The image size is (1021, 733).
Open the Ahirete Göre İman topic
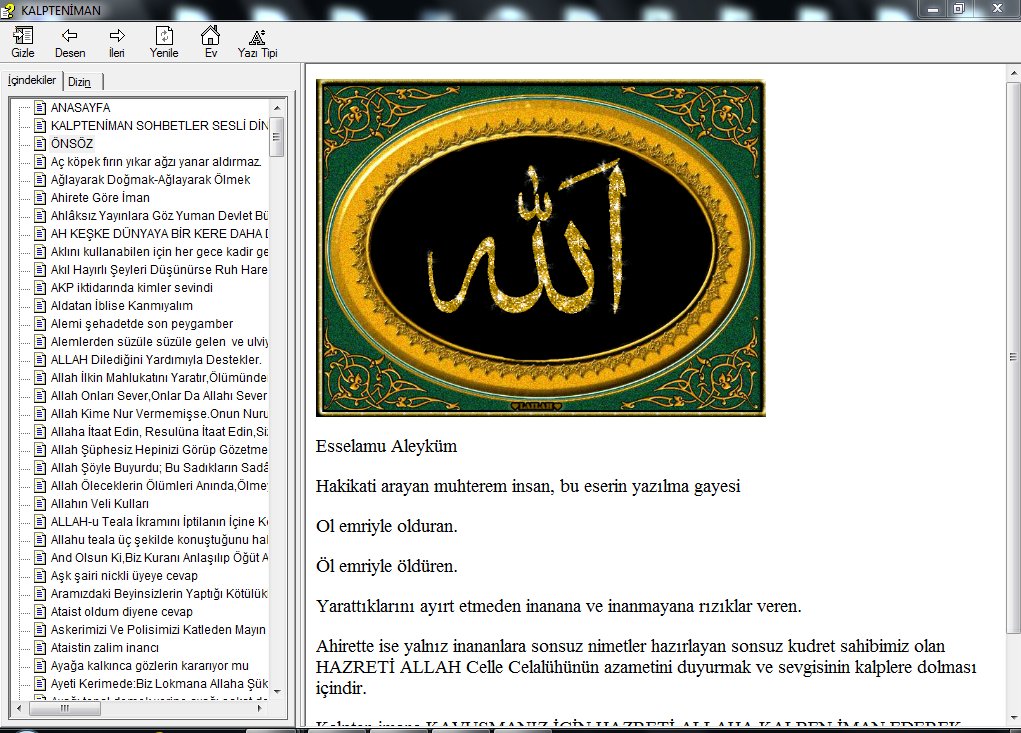[x=100, y=198]
